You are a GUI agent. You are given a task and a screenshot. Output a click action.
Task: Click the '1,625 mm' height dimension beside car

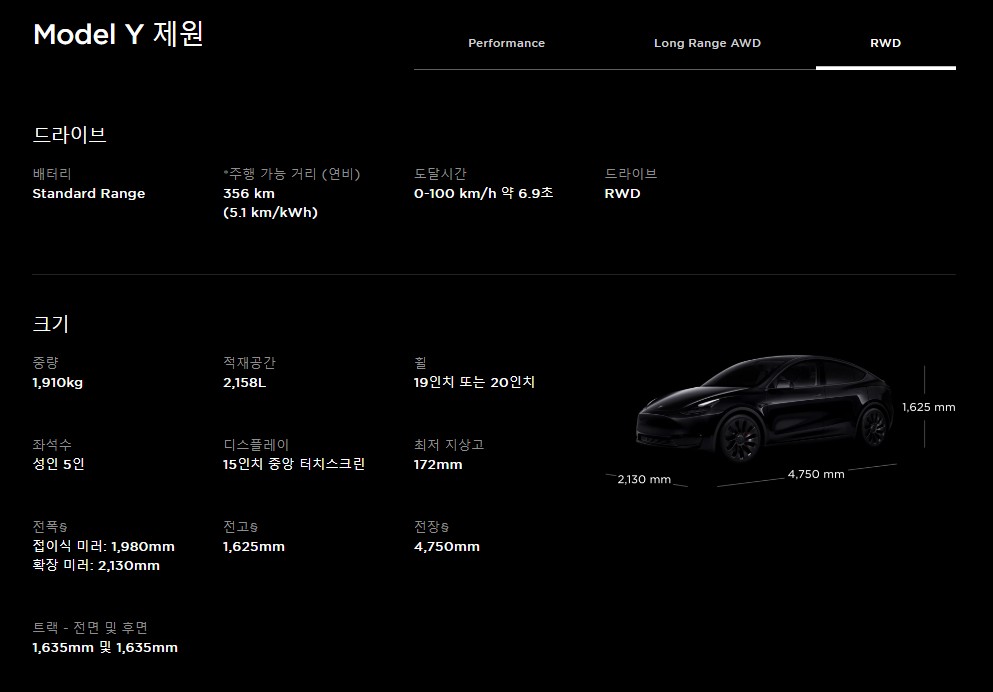928,407
